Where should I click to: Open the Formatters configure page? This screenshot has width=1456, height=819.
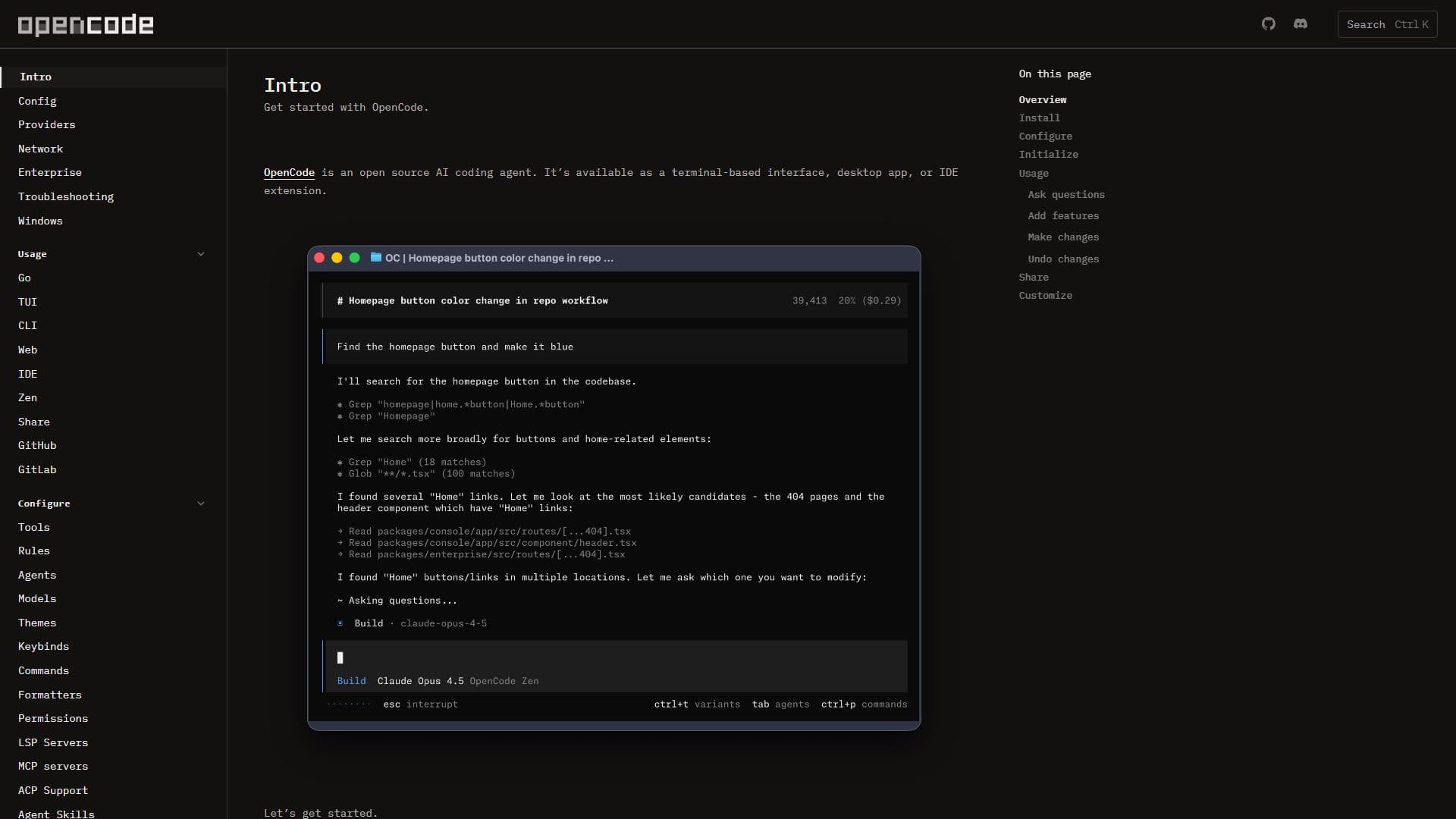(x=50, y=695)
